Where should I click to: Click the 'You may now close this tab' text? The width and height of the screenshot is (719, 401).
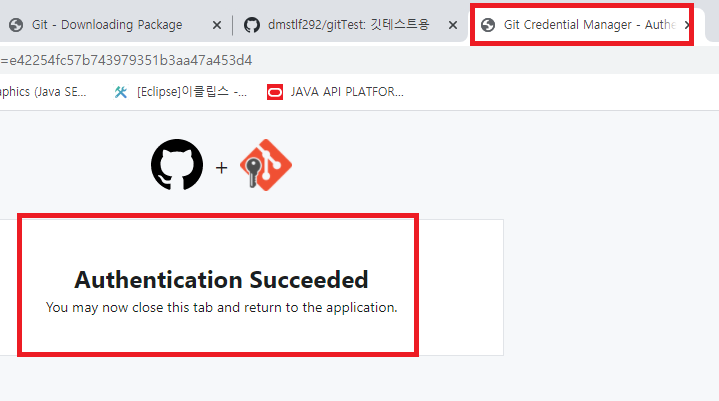(x=221, y=308)
